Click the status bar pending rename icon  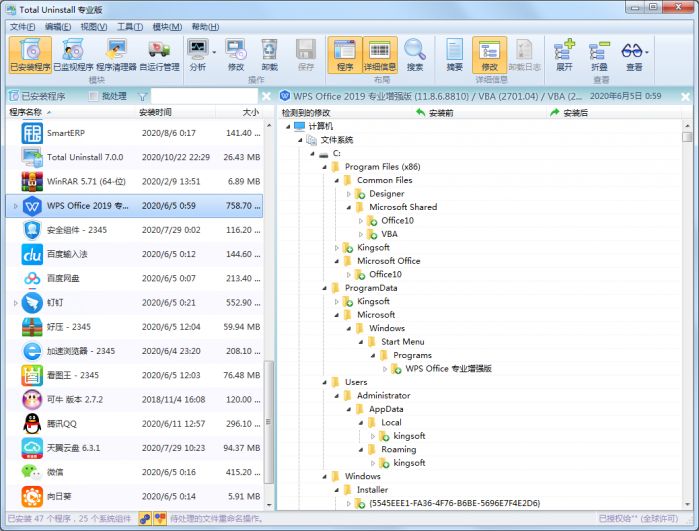(160, 519)
